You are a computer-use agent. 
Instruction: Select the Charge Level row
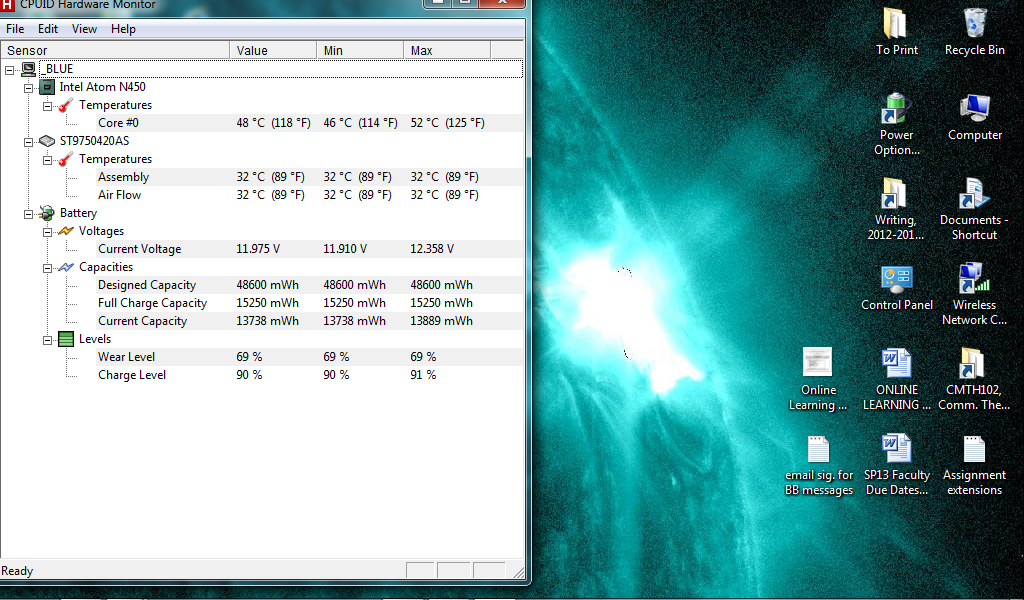[309, 375]
